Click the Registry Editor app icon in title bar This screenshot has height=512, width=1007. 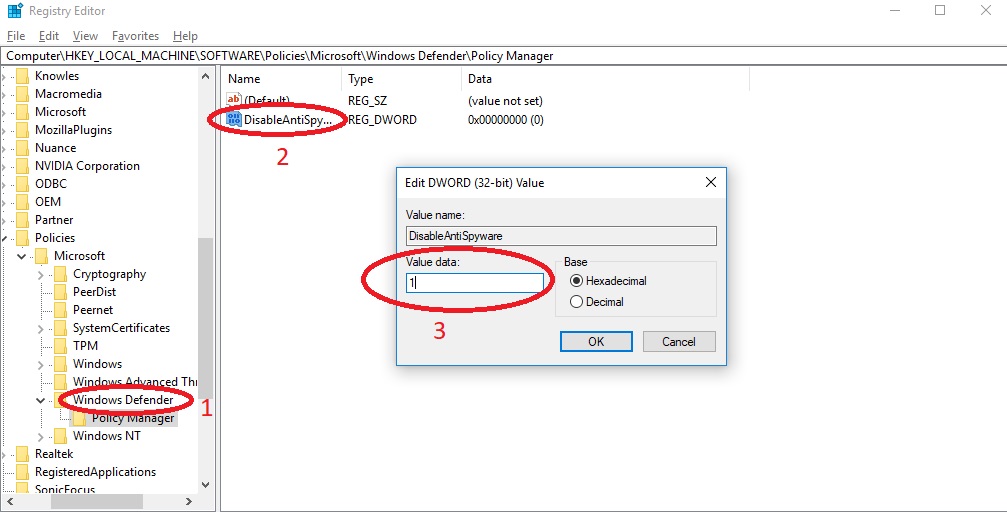click(14, 11)
